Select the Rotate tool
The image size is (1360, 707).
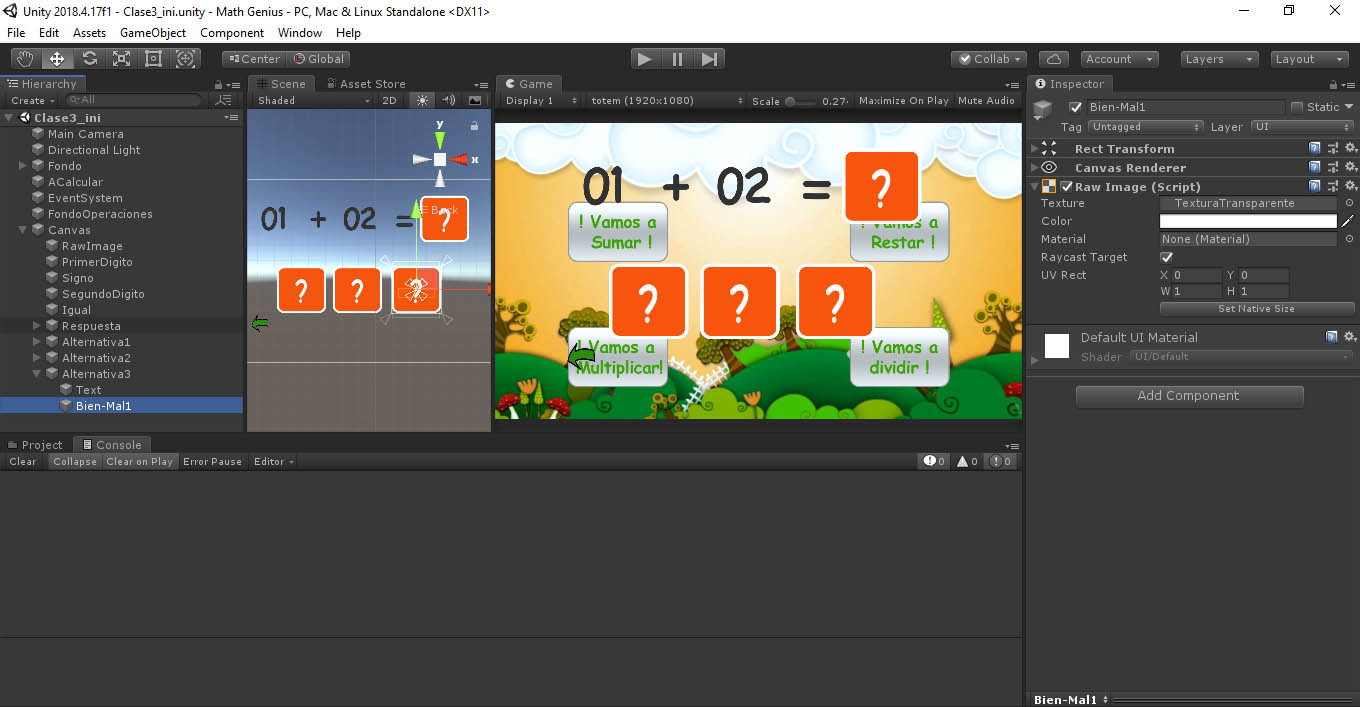pos(89,59)
